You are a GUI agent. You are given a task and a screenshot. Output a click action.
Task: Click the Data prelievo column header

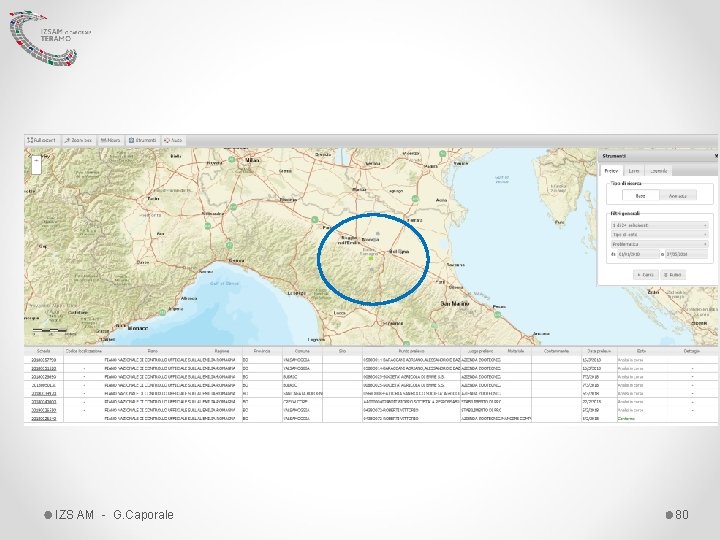point(599,351)
